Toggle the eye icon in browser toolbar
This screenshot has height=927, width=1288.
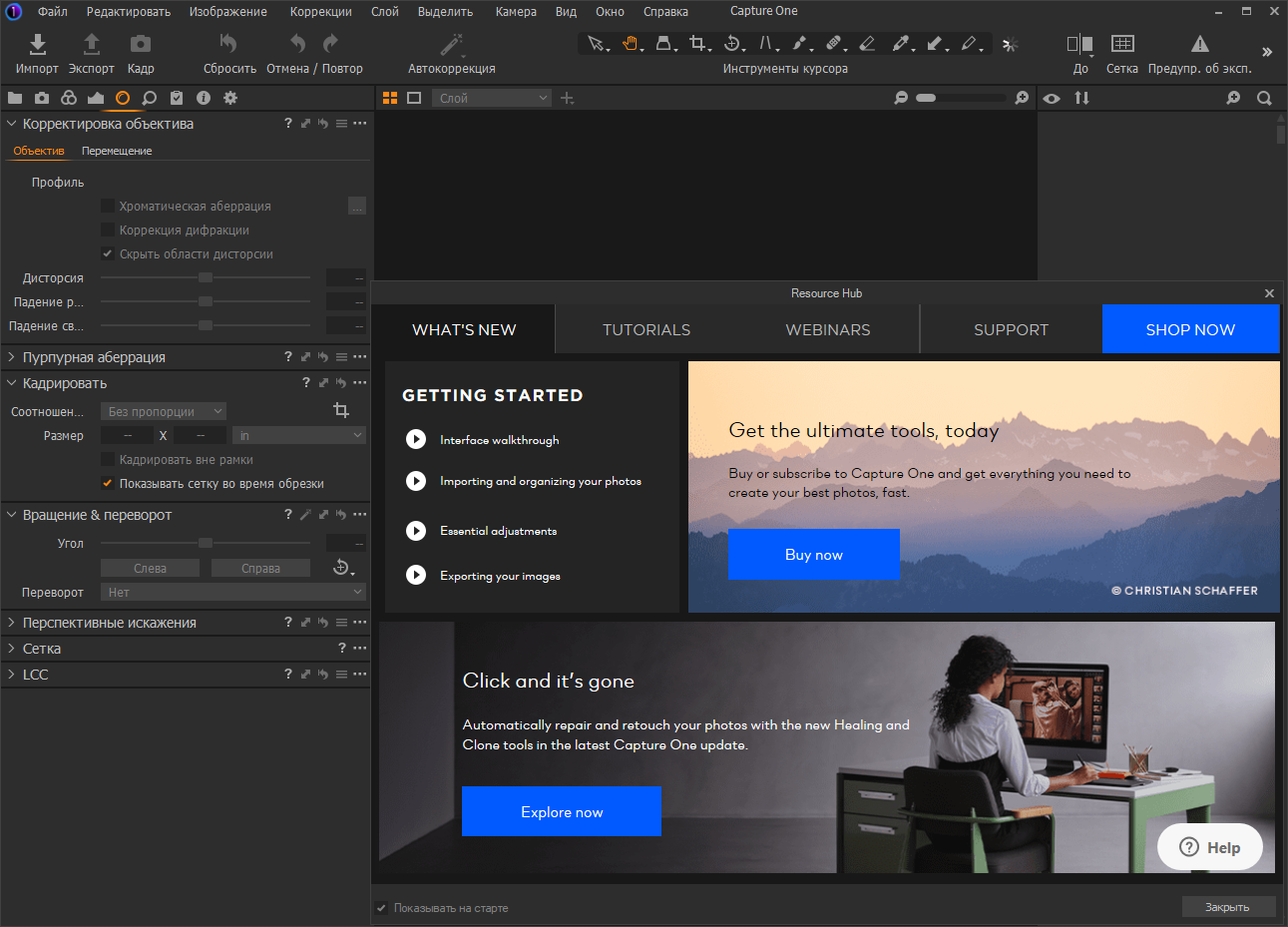(x=1052, y=98)
